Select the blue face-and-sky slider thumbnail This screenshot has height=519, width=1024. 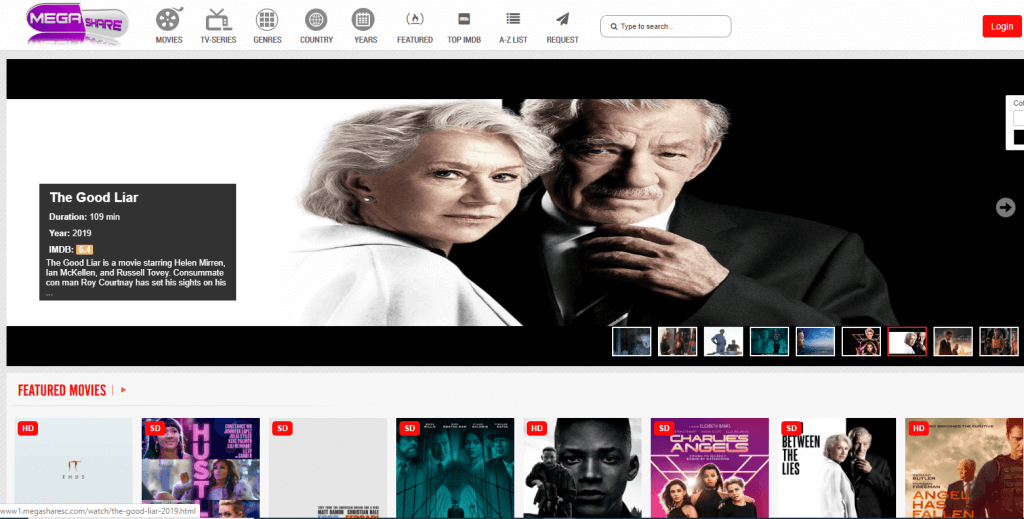click(816, 341)
